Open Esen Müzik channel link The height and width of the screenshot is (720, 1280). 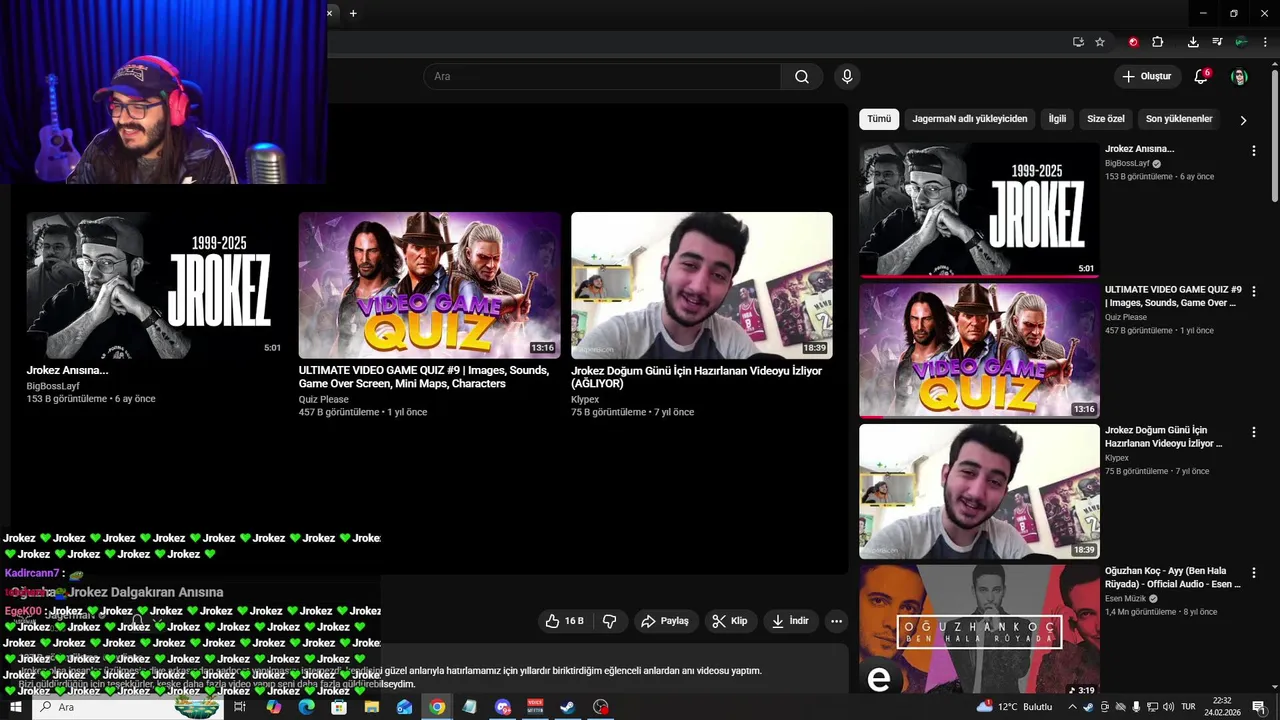[x=1126, y=599]
